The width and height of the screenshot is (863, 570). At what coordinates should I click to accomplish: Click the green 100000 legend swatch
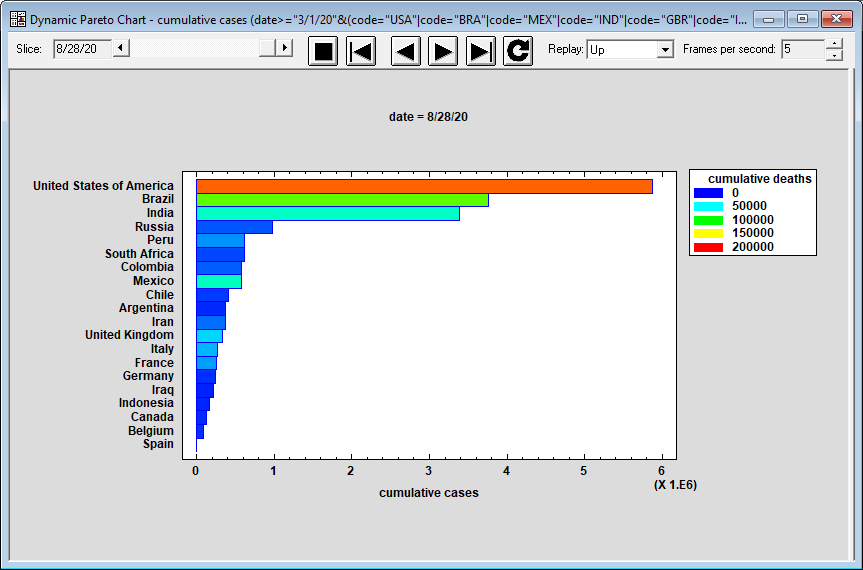click(x=708, y=220)
